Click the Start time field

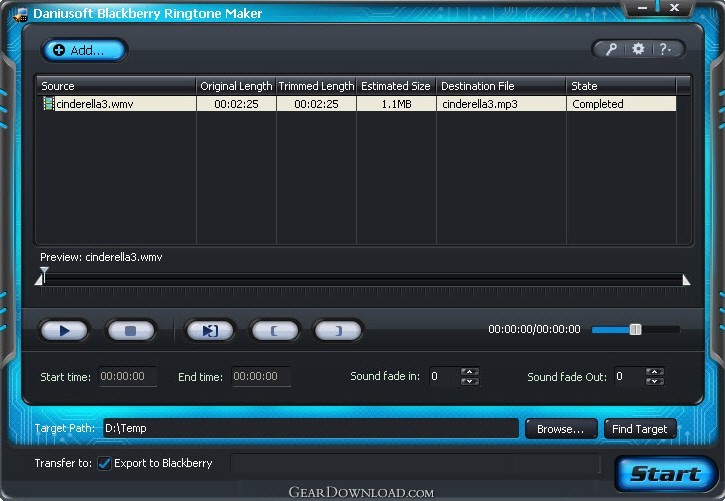coord(128,376)
